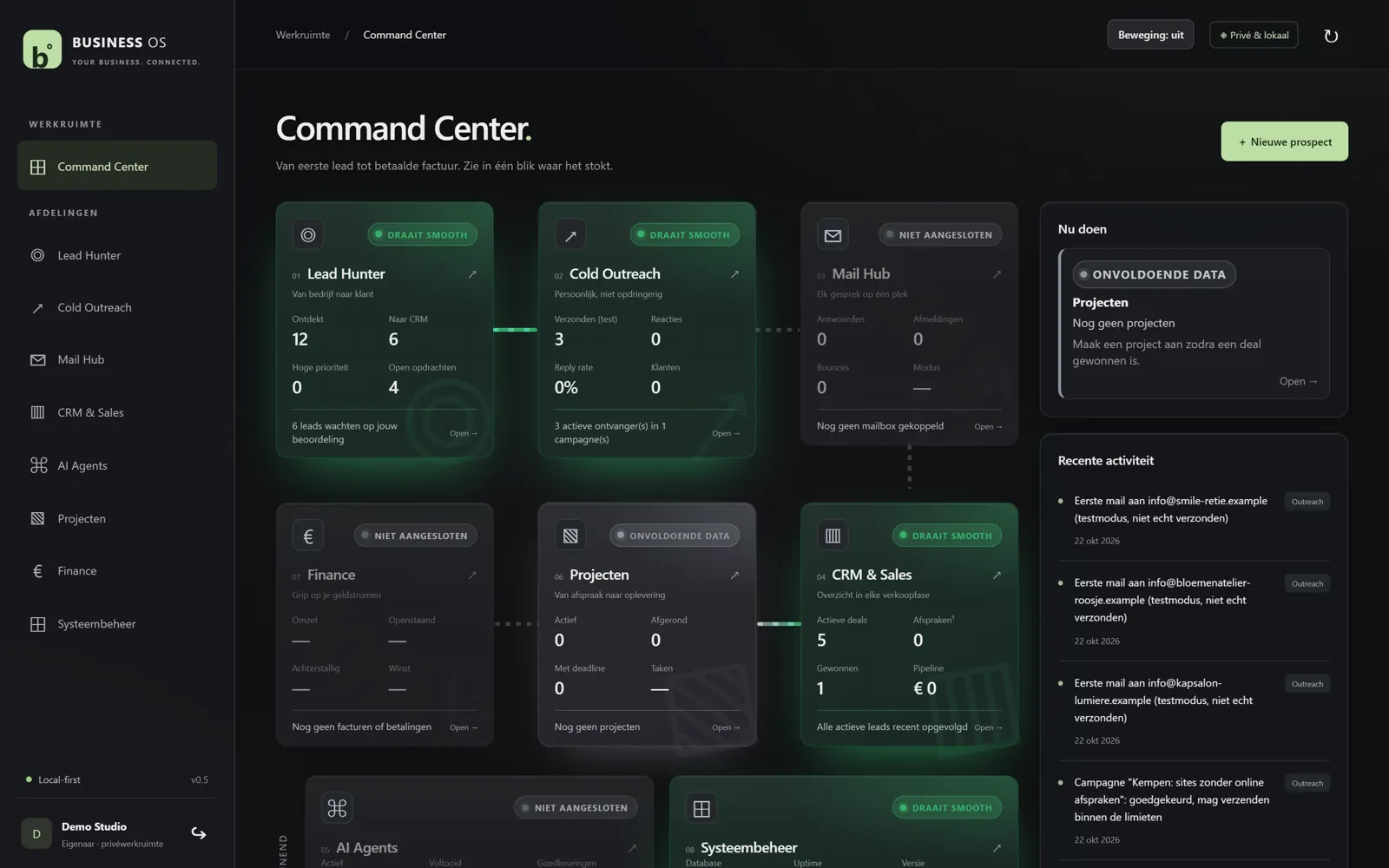Open AI Agents in sidebar
Image resolution: width=1389 pixels, height=868 pixels.
[x=117, y=465]
